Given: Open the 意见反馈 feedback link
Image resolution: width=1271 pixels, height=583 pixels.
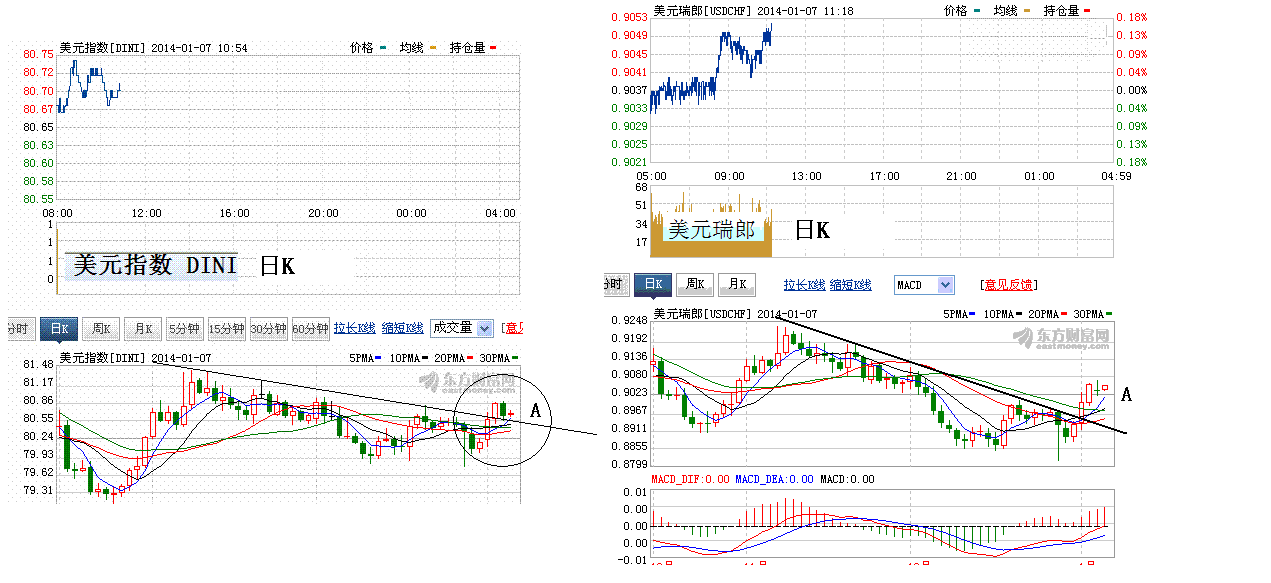Looking at the screenshot, I should pyautogui.click(x=1007, y=285).
